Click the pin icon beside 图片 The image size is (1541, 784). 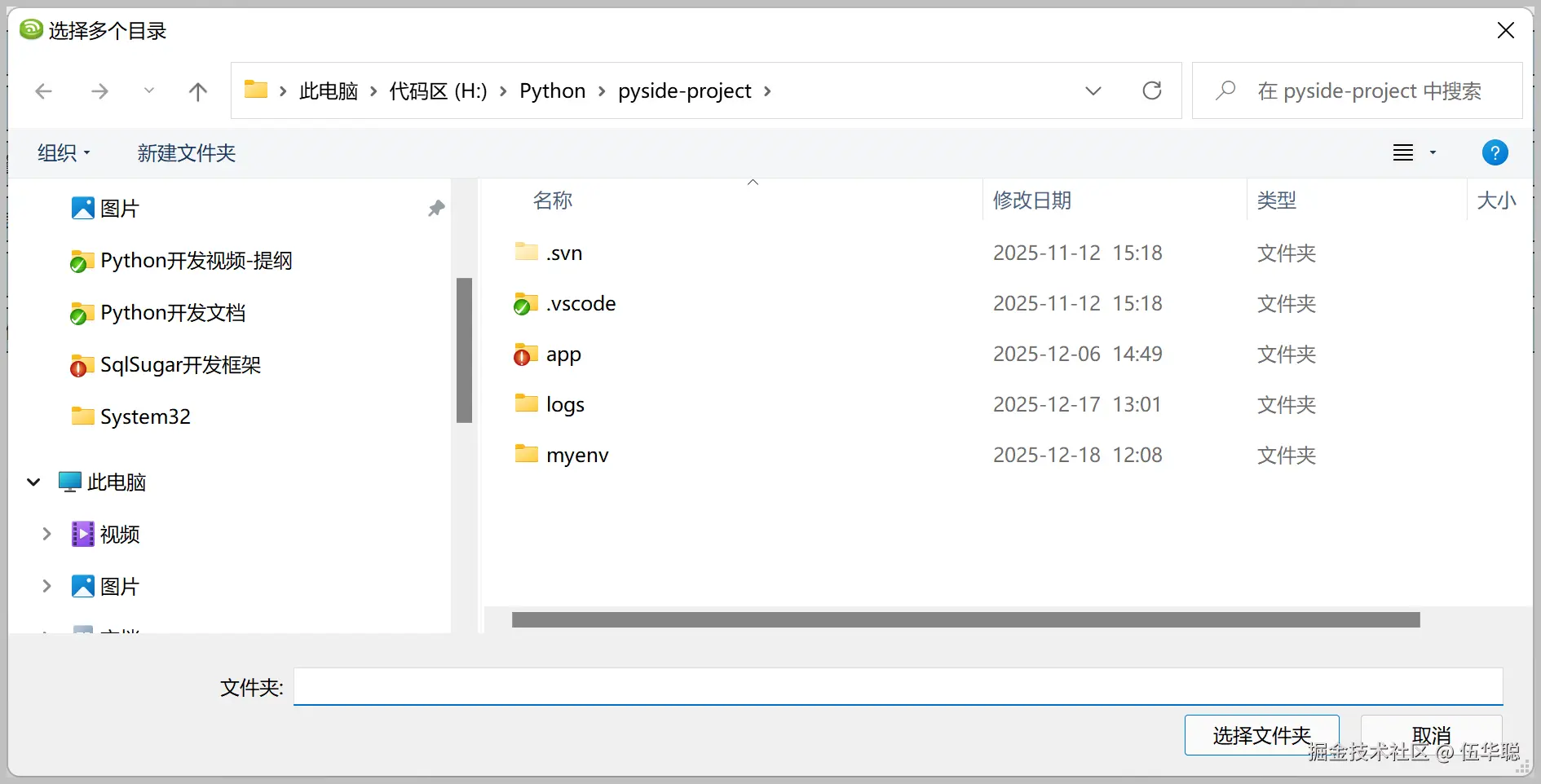436,209
